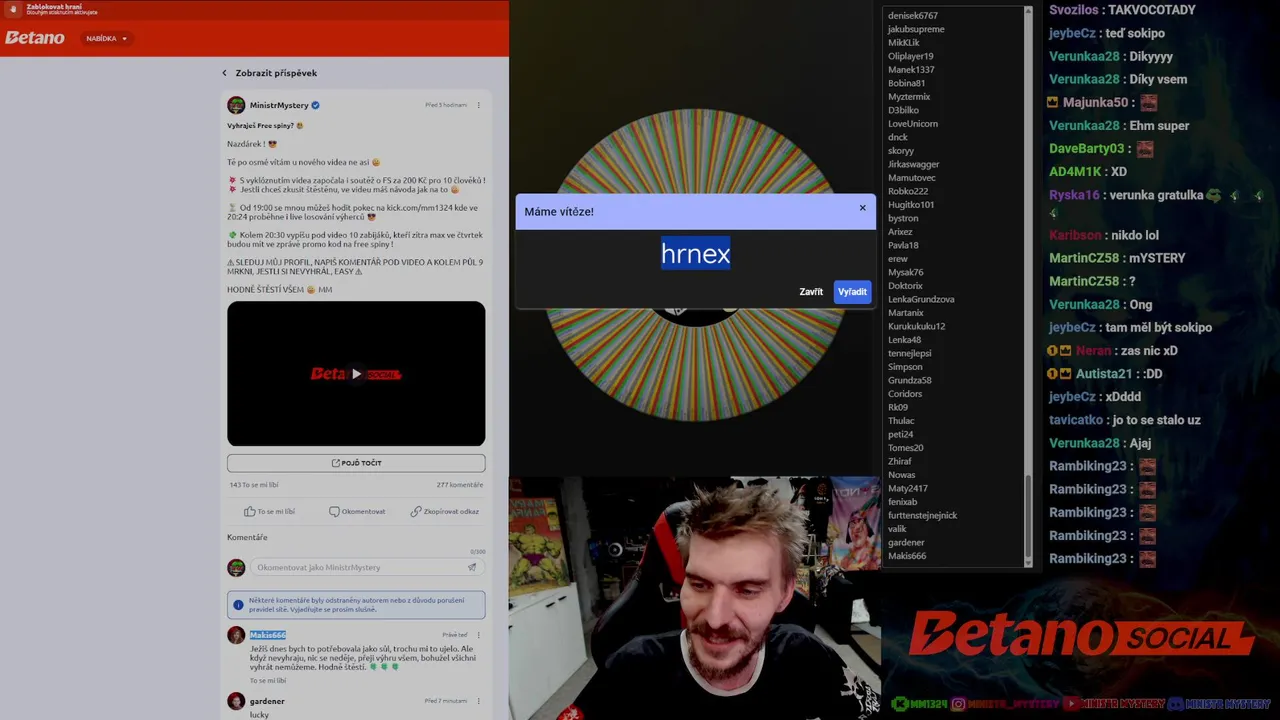
Task: Click the Discord MINISTR MYSTERY label
Action: pos(1219,704)
